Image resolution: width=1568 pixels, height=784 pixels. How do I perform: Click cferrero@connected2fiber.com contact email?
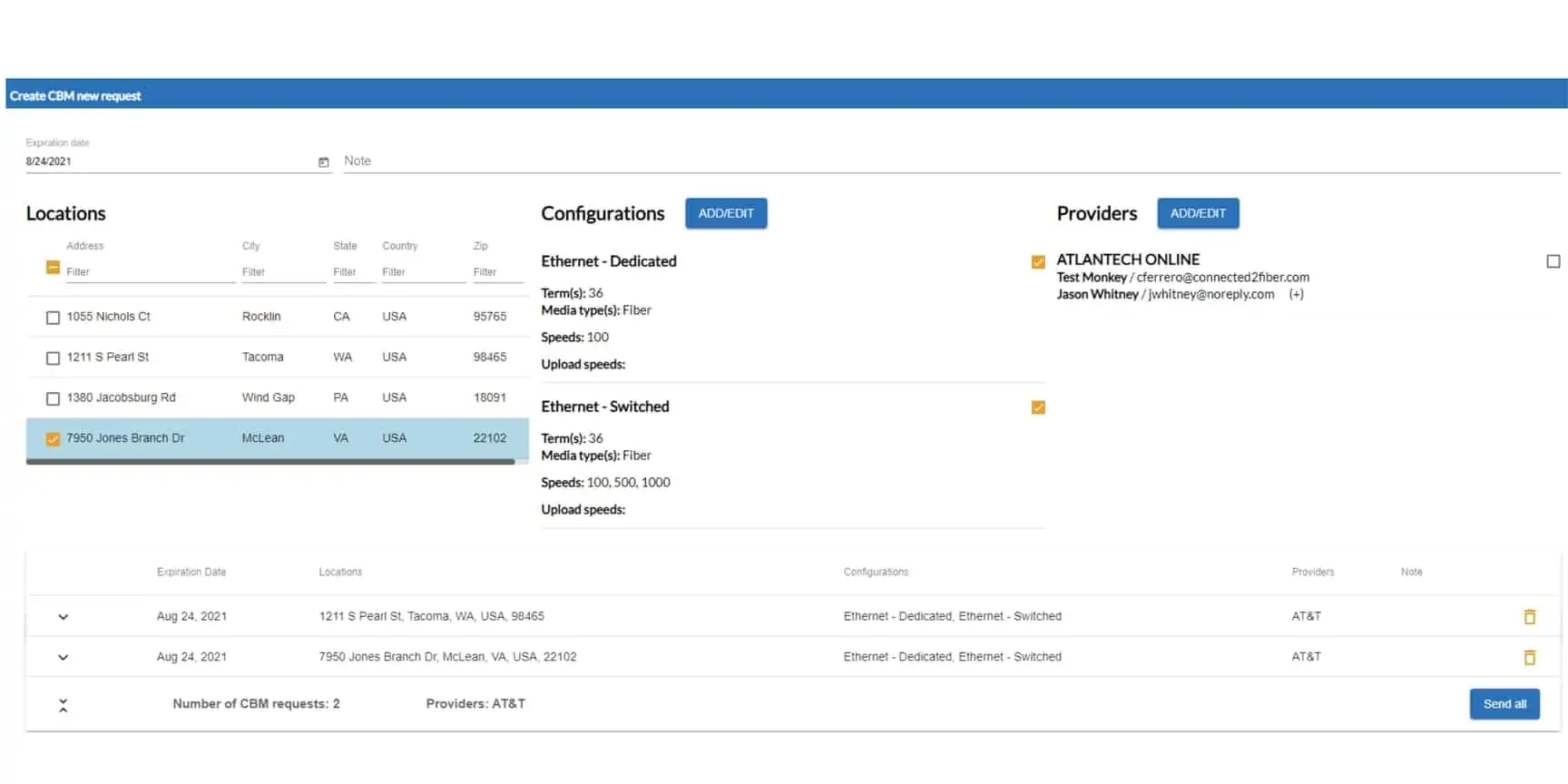click(x=1222, y=278)
